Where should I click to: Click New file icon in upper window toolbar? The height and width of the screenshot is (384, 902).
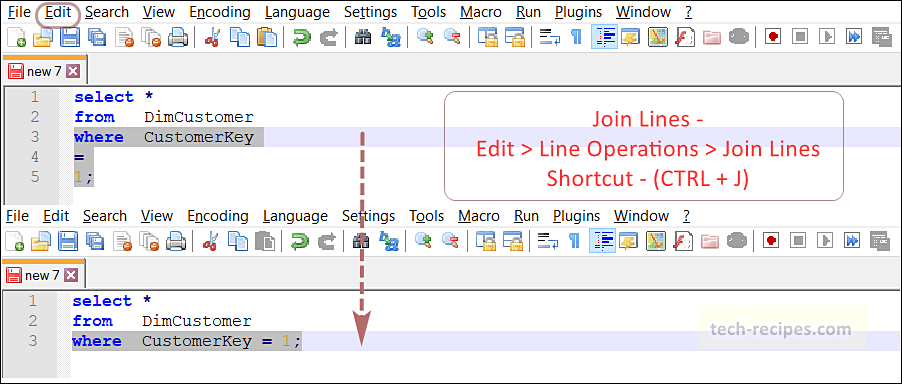point(16,37)
